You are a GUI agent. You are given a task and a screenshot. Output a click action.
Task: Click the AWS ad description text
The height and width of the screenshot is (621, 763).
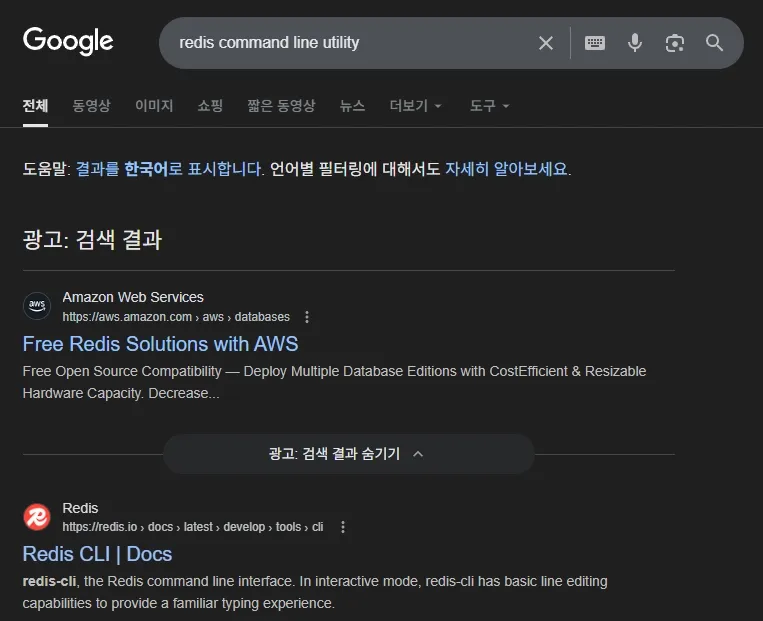tap(334, 382)
